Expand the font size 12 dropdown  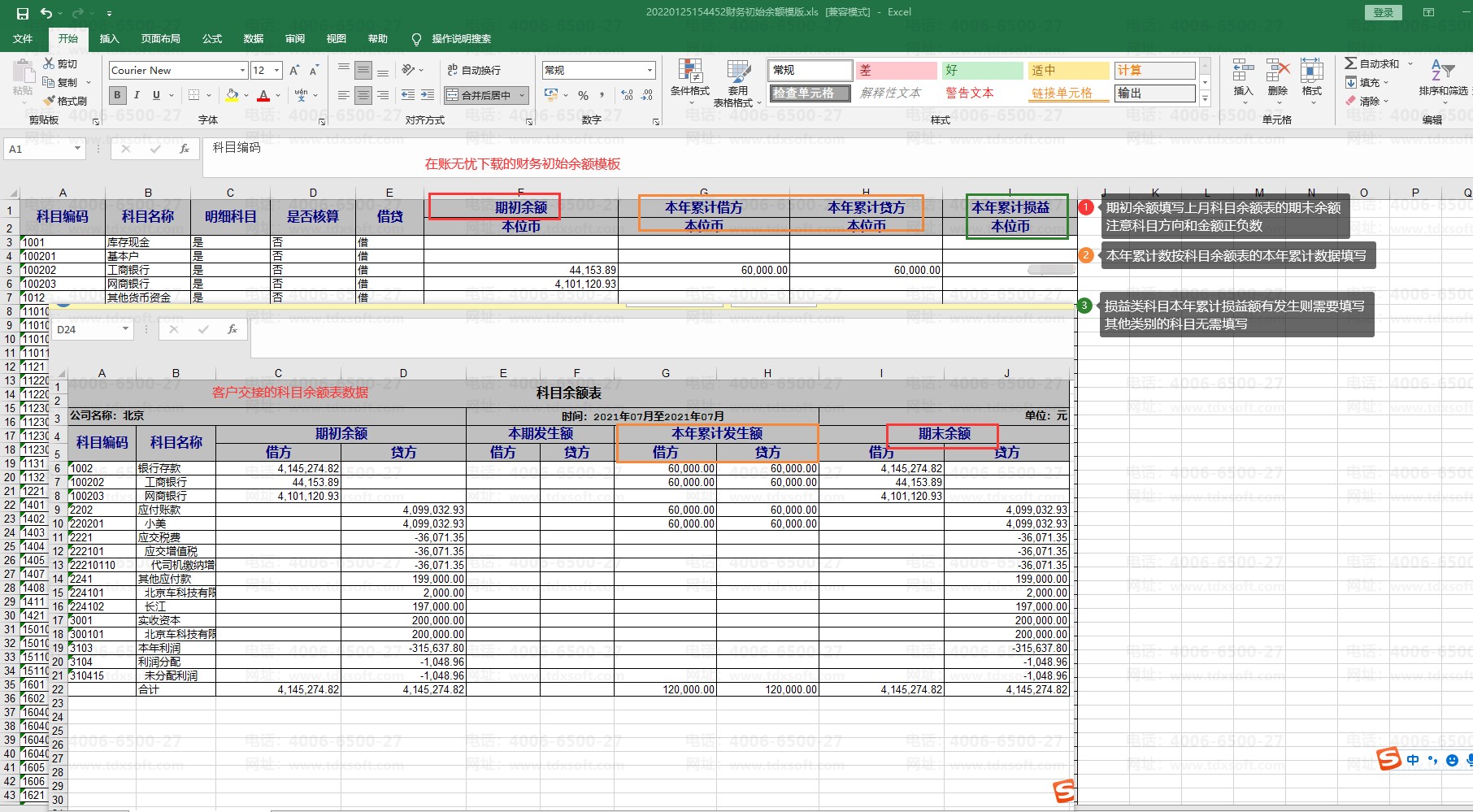pyautogui.click(x=276, y=71)
